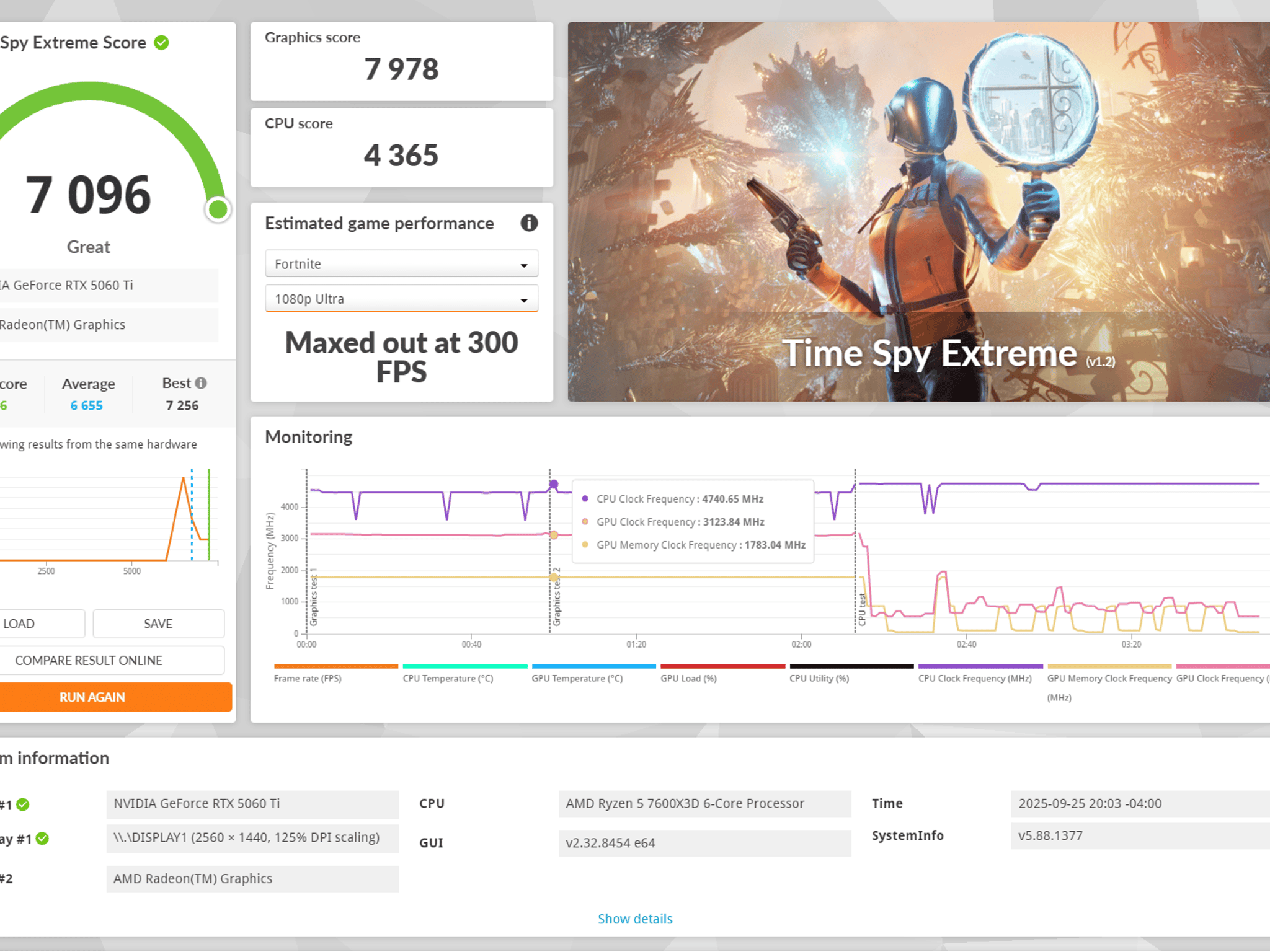Toggle Frame rate (FPS) legend series
This screenshot has height=952, width=1270.
click(x=335, y=674)
